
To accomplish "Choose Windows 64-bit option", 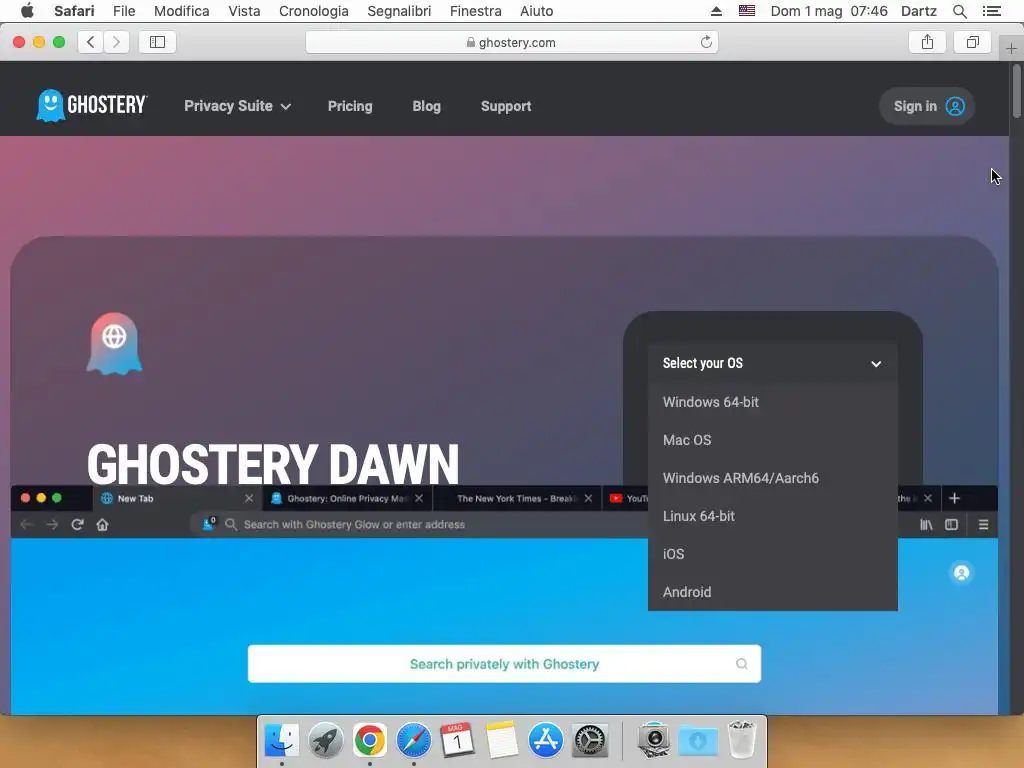I will (773, 402).
